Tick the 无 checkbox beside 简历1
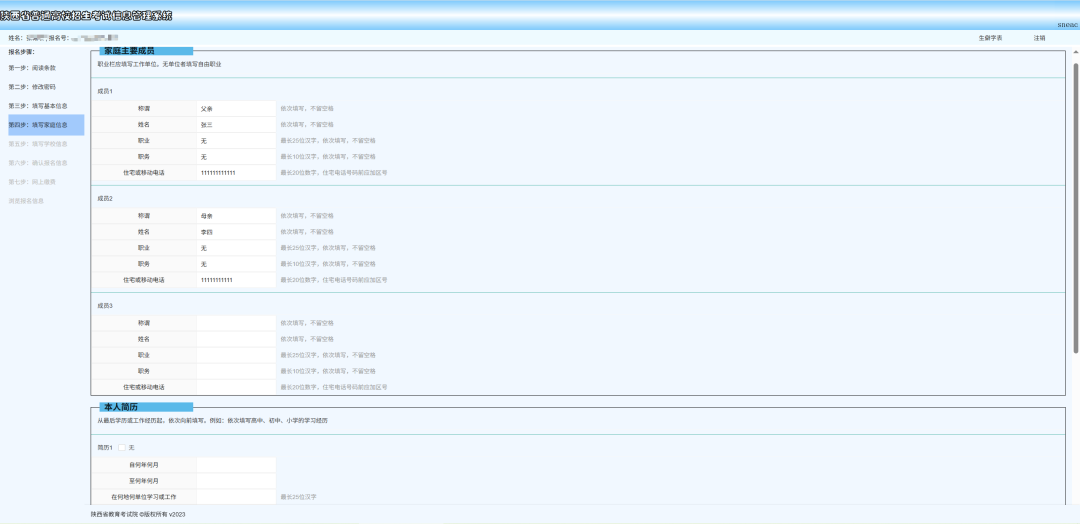 (x=122, y=447)
